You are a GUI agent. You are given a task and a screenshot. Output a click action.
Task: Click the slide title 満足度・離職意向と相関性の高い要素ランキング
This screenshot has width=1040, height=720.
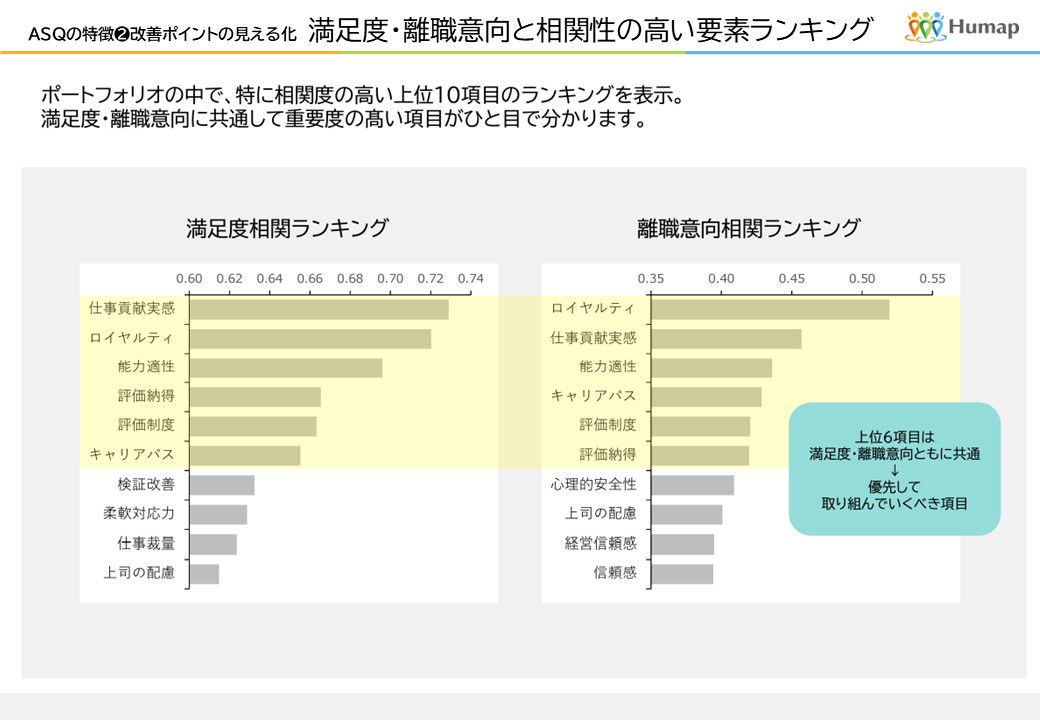click(590, 30)
